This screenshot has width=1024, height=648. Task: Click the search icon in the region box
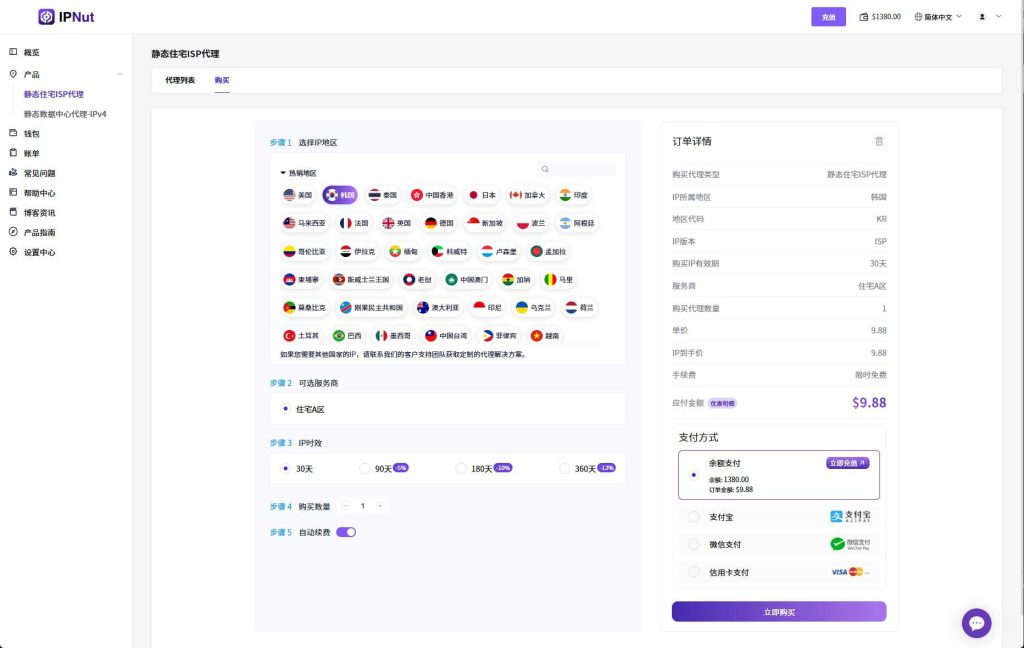click(x=545, y=170)
